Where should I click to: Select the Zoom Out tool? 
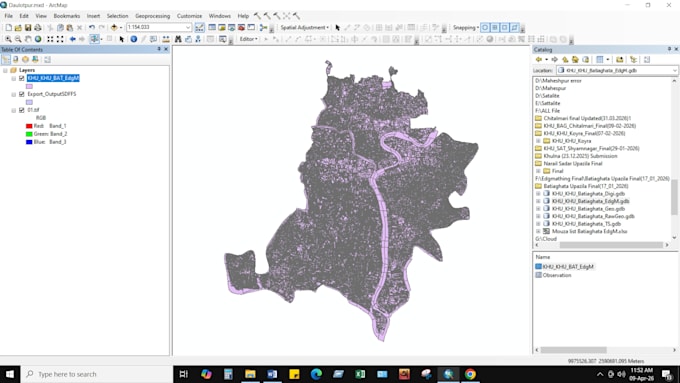pos(18,39)
